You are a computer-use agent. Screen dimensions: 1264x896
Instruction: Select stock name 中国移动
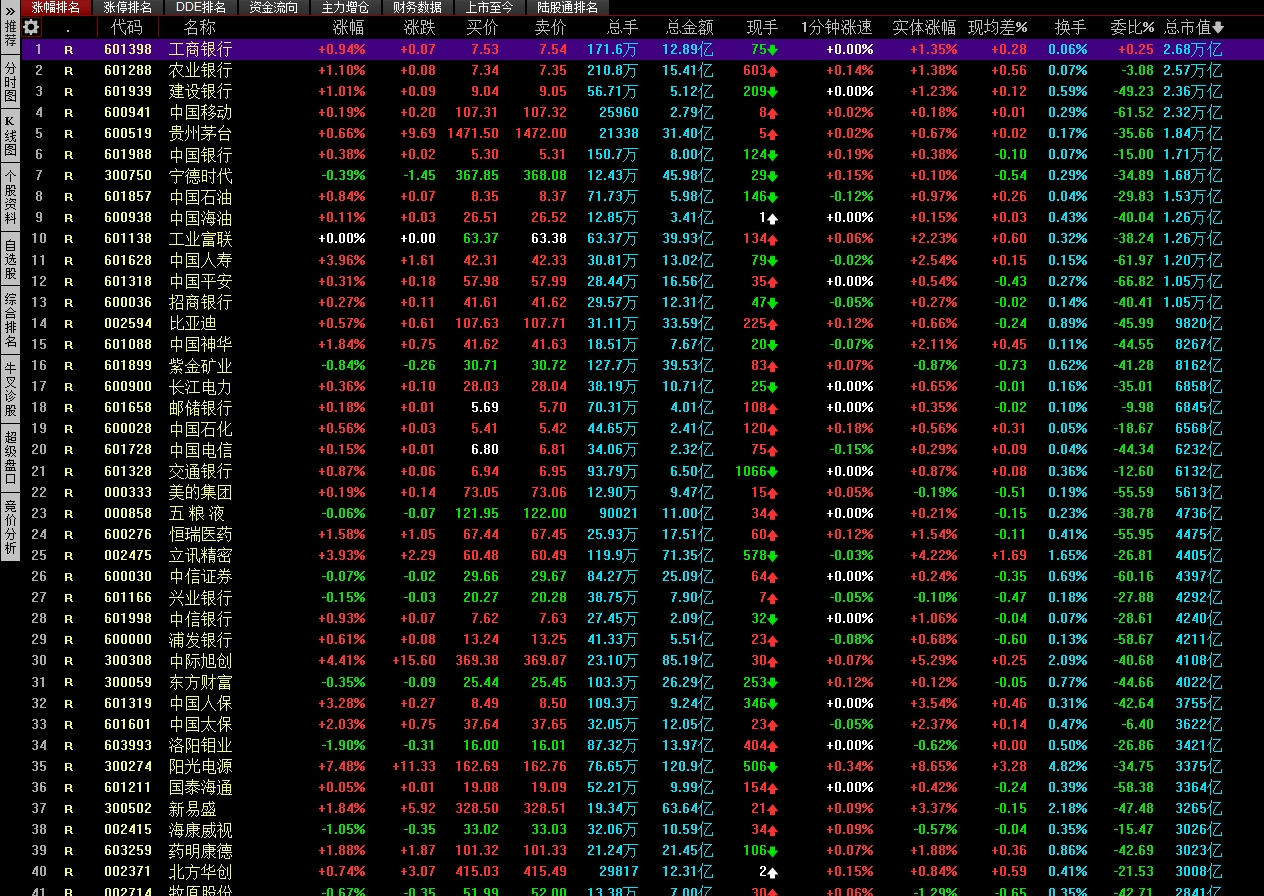(200, 112)
